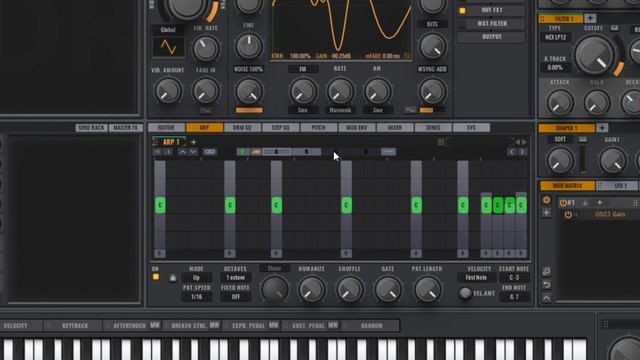Toggle the orange OUT FX1 routing indicator

462,11
